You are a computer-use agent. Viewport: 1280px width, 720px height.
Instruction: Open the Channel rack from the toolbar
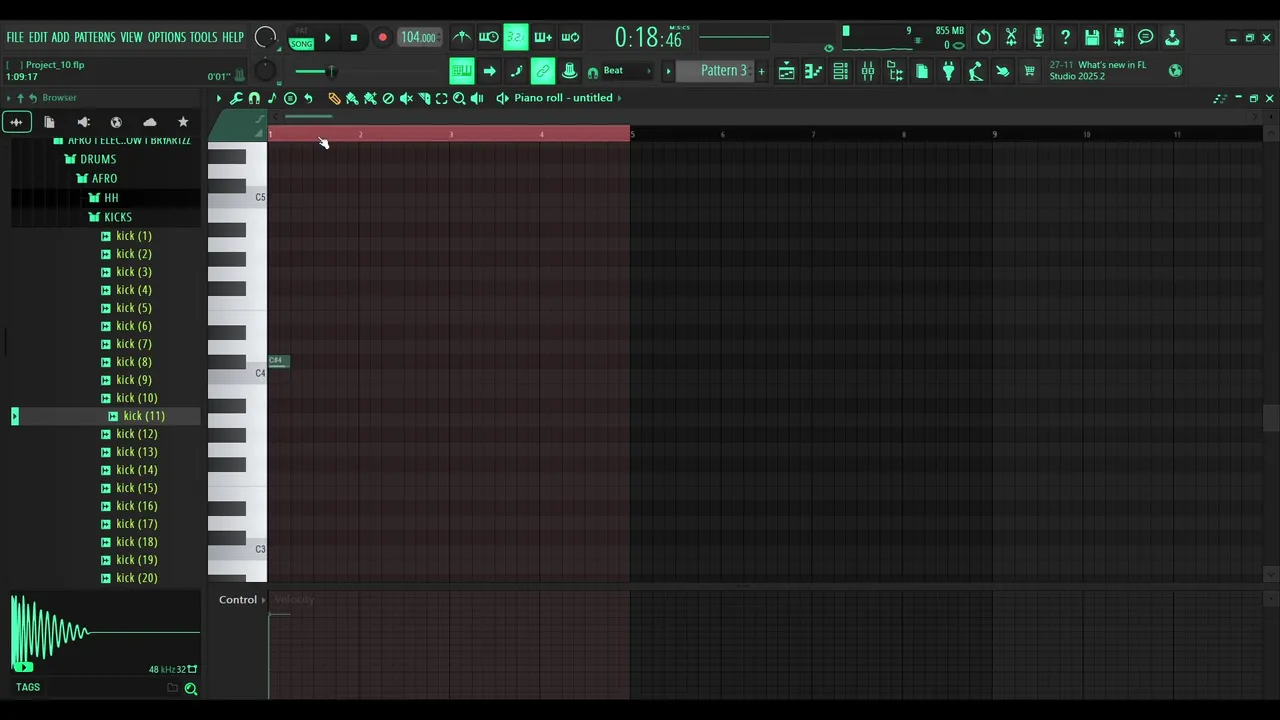[840, 70]
